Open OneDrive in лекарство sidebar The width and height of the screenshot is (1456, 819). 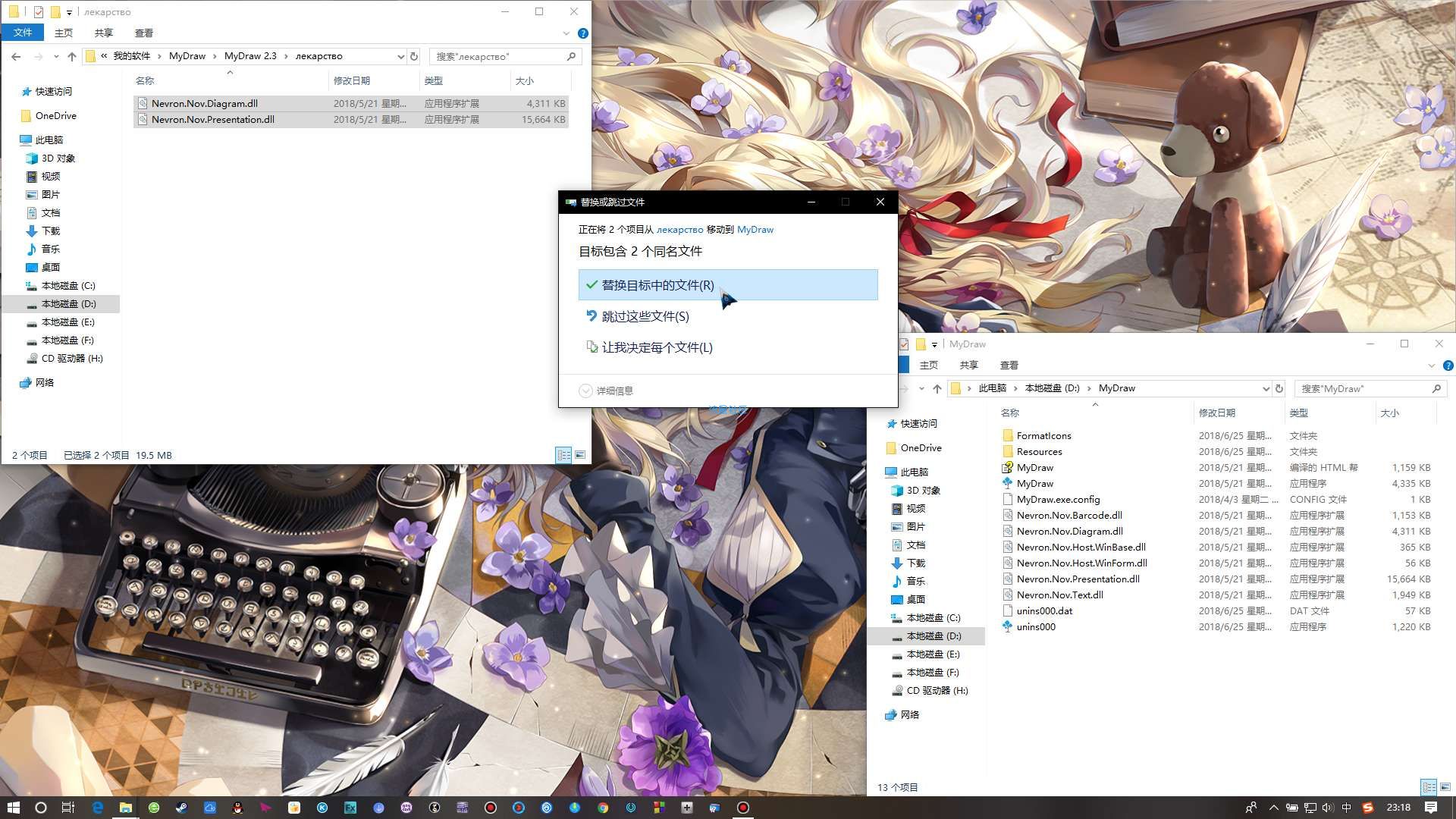pos(49,115)
